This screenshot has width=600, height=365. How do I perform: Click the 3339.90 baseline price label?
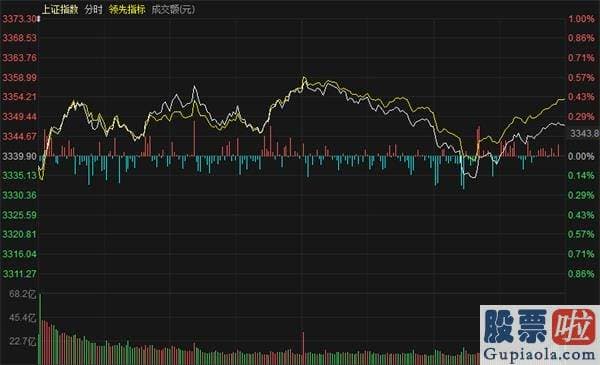click(19, 156)
